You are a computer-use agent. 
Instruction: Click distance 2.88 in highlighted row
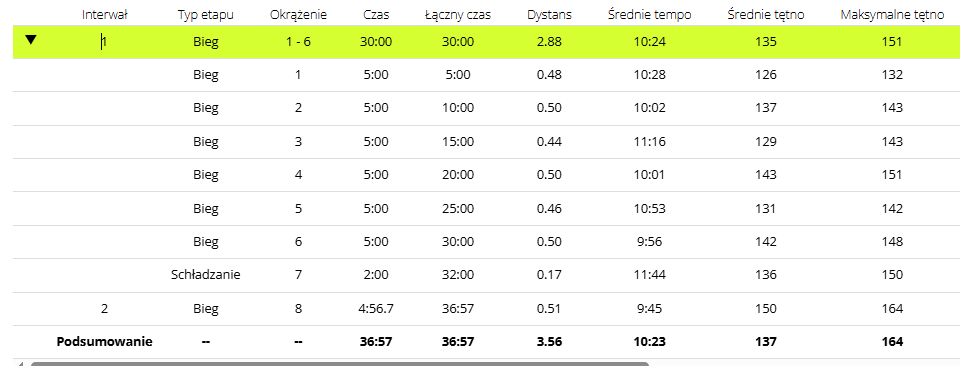[x=549, y=42]
